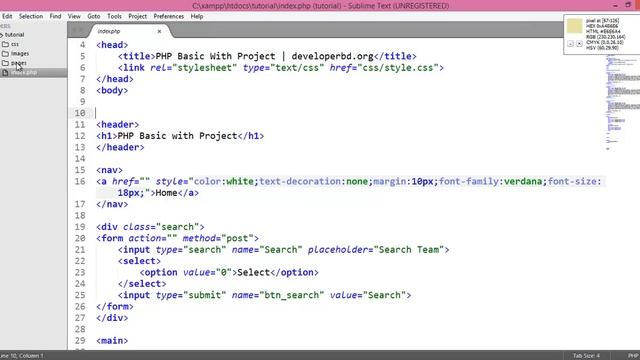Click the css folder icon
The width and height of the screenshot is (640, 360).
click(5, 44)
